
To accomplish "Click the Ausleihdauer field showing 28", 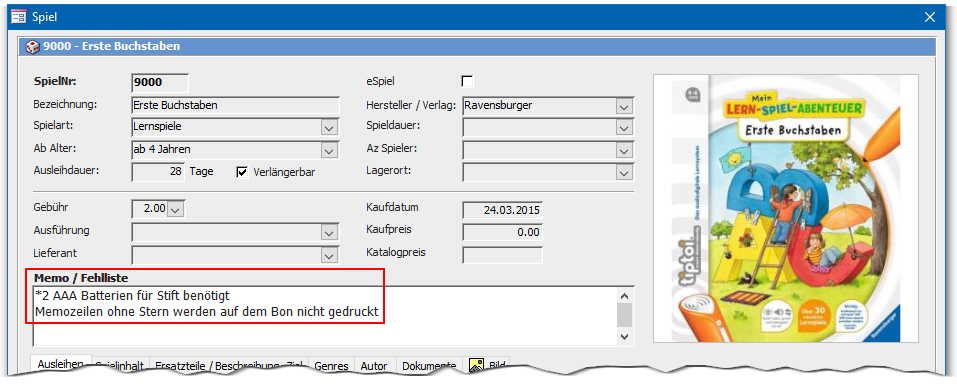I will pos(158,172).
